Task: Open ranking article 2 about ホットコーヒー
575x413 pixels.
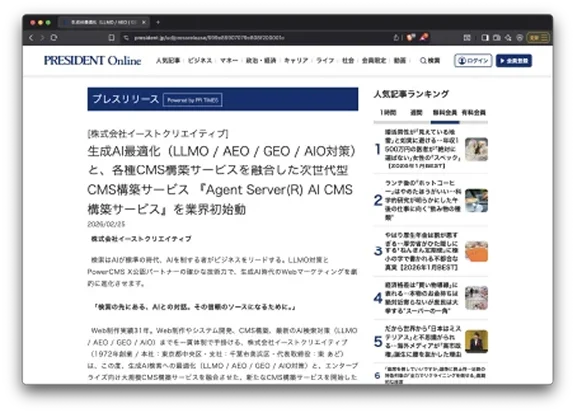Action: [422, 200]
